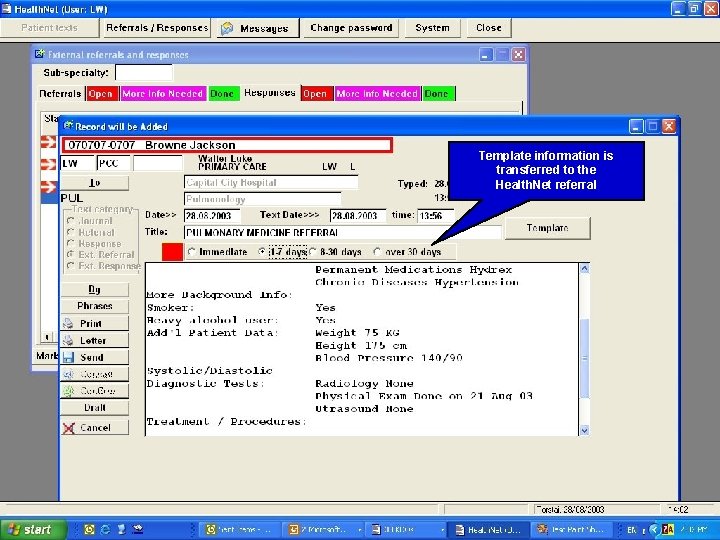Image resolution: width=720 pixels, height=540 pixels.
Task: Click the ZA tray icon
Action: pyautogui.click(x=668, y=529)
